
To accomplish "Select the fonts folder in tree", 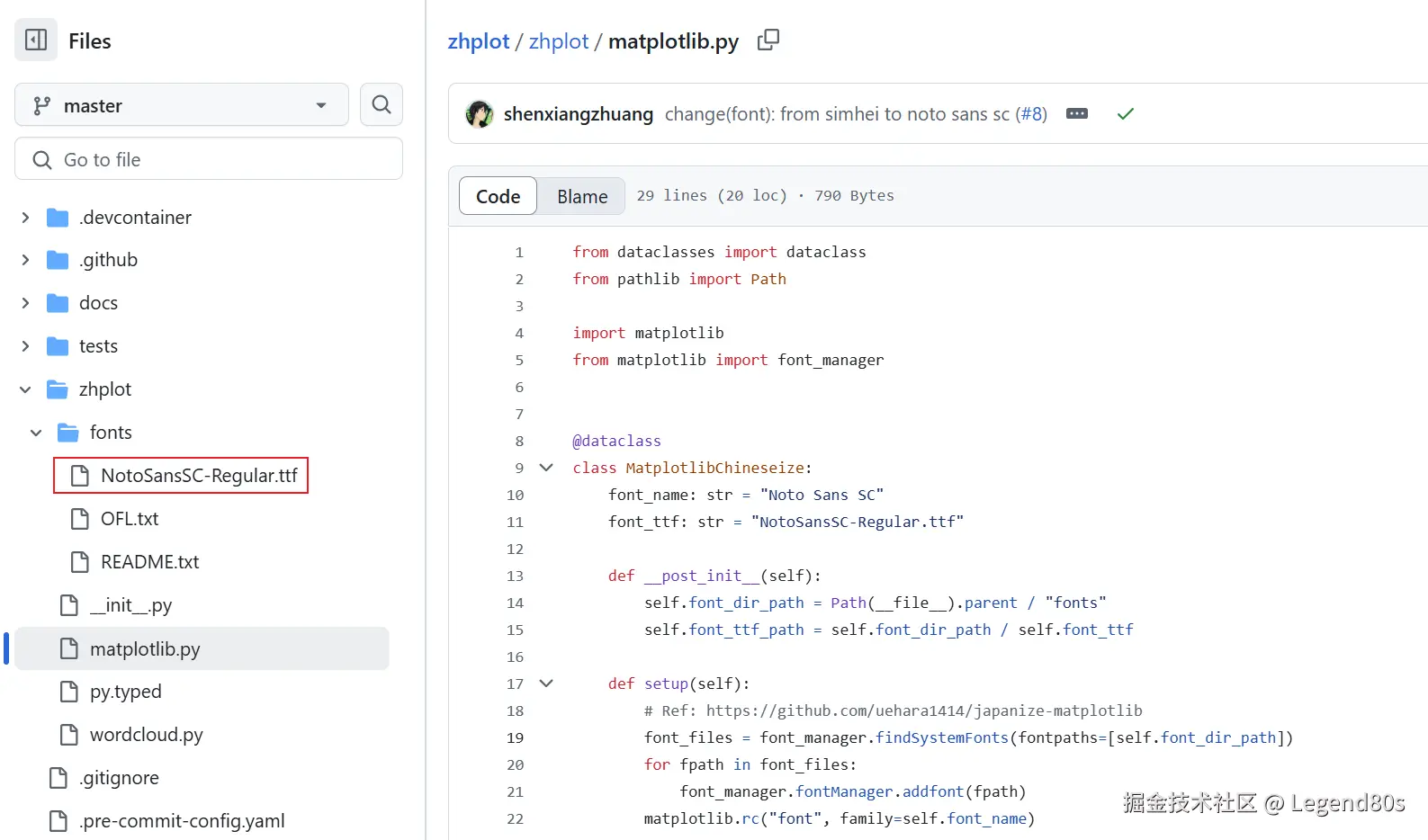I will tap(111, 433).
